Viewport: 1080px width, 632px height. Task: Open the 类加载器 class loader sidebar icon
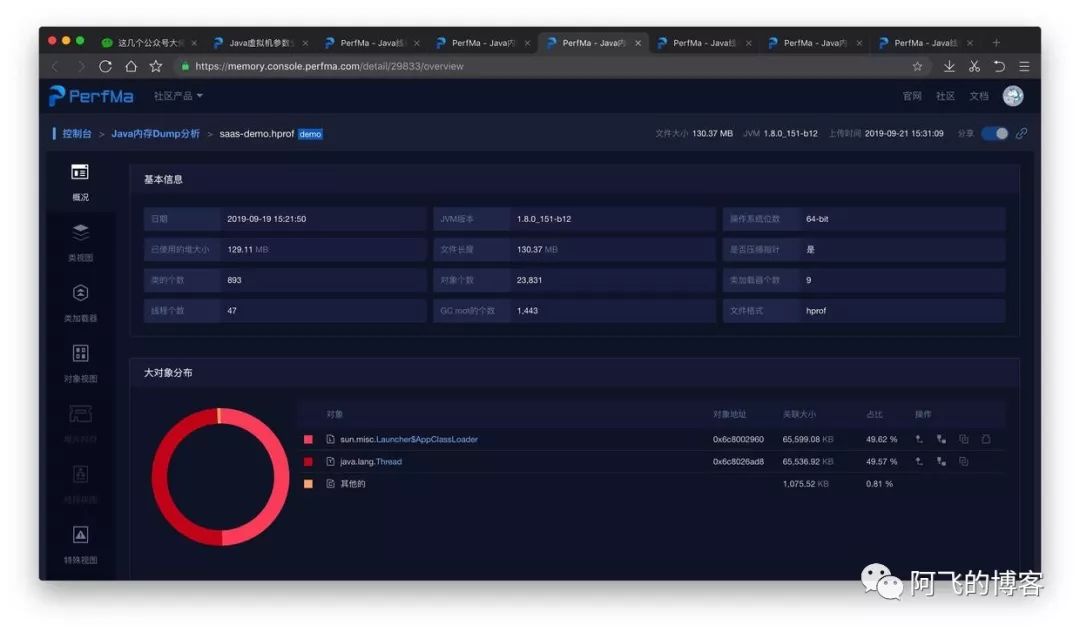(80, 293)
